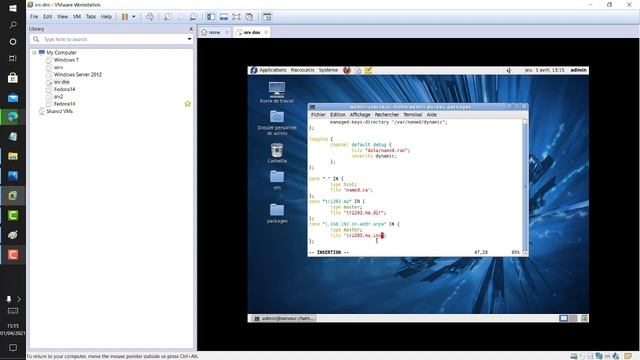Image resolution: width=640 pixels, height=360 pixels.
Task: Click the volume icon in guest panel
Action: click(x=509, y=70)
